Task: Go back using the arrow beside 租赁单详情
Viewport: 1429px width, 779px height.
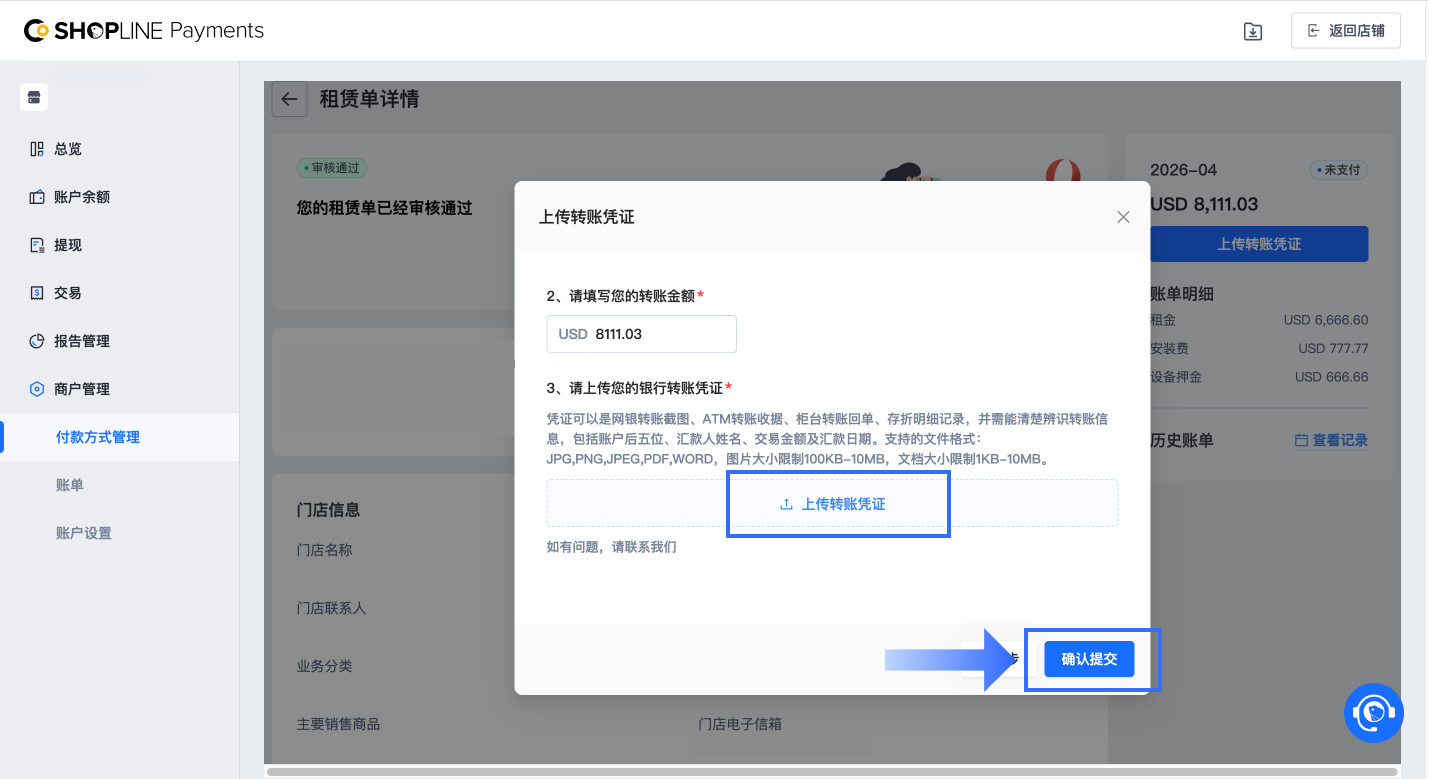Action: coord(290,99)
